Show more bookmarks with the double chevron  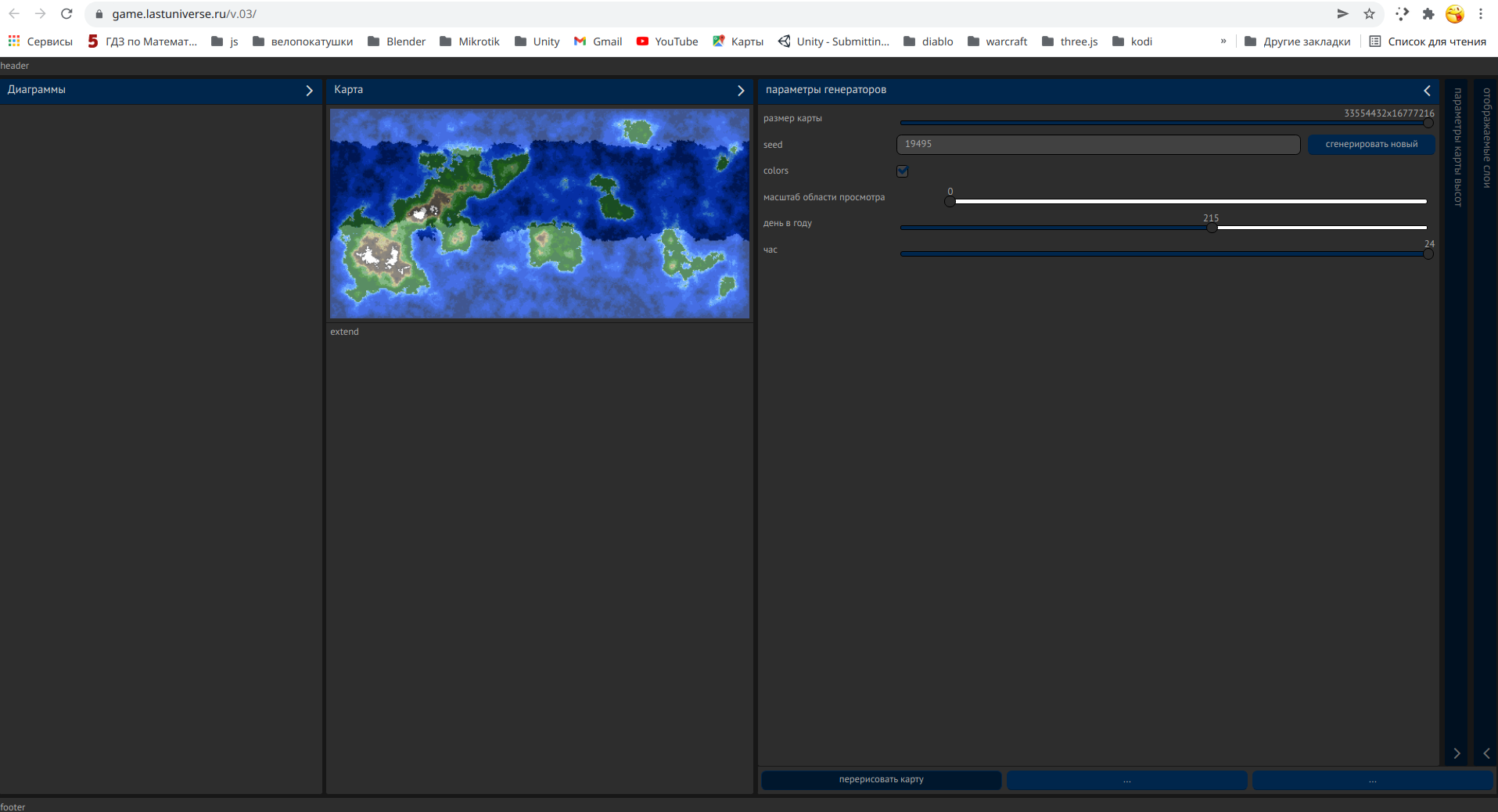[x=1223, y=41]
